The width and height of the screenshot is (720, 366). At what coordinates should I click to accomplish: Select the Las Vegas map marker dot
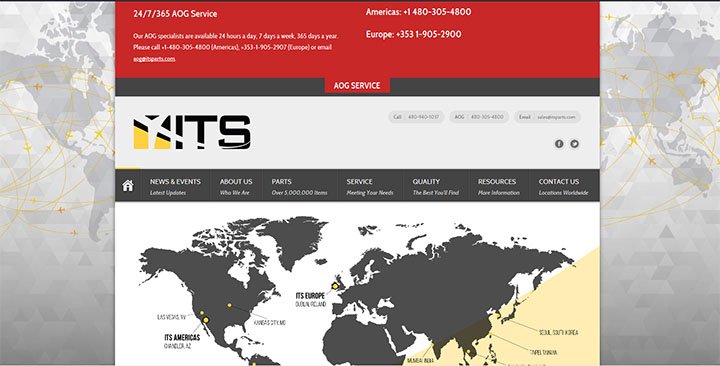[202, 313]
